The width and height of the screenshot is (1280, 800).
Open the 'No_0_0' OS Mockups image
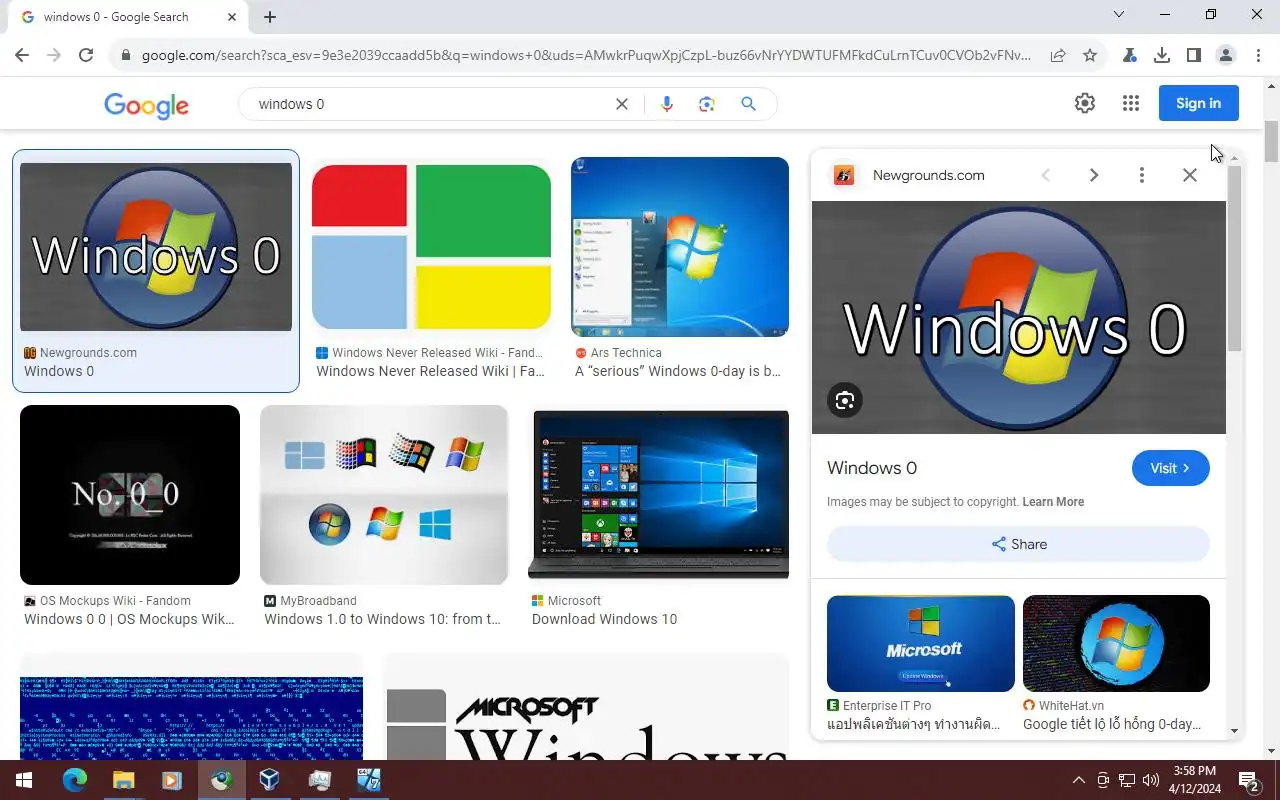click(x=130, y=495)
